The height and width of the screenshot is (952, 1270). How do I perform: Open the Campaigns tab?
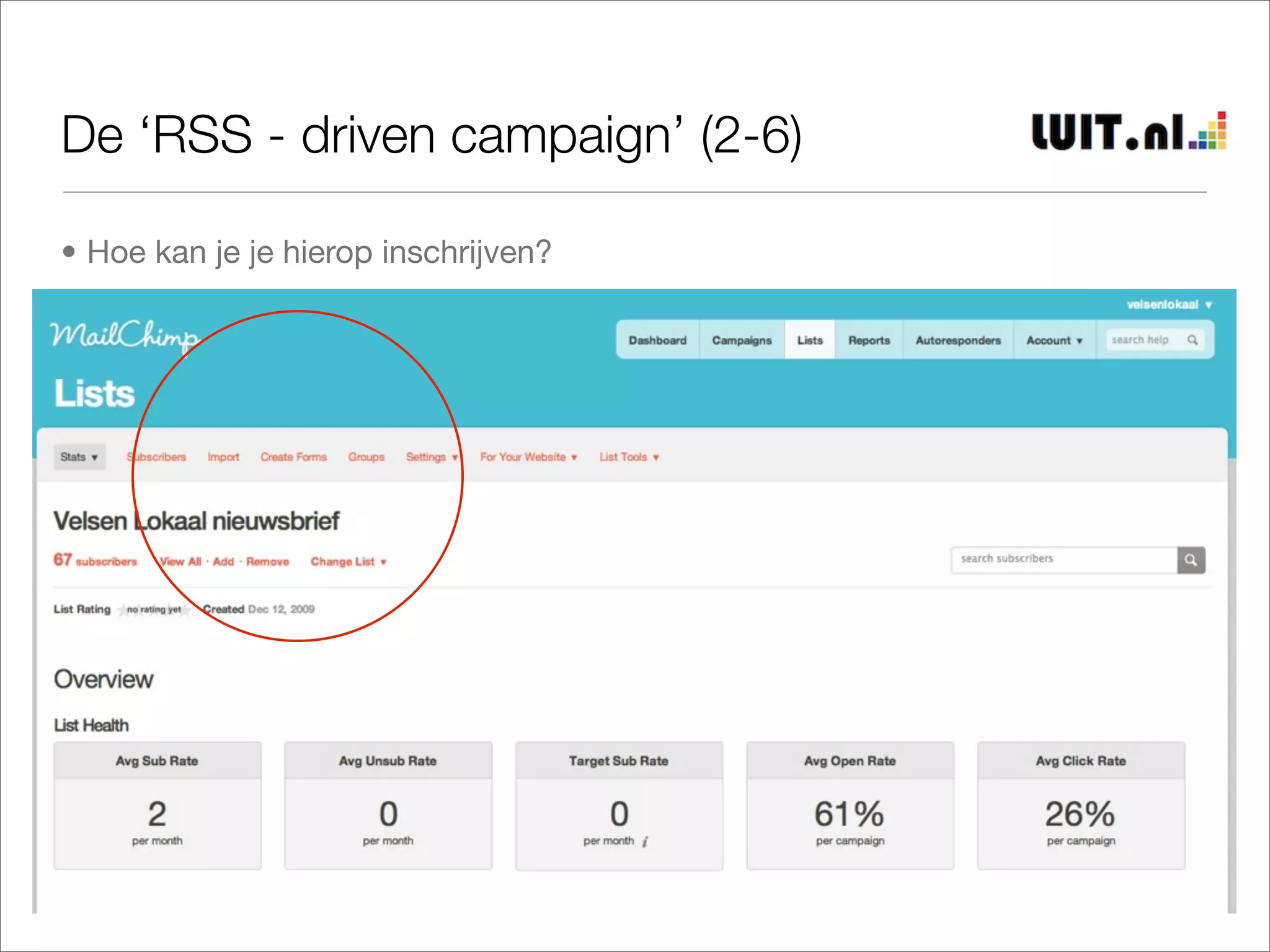coord(742,340)
